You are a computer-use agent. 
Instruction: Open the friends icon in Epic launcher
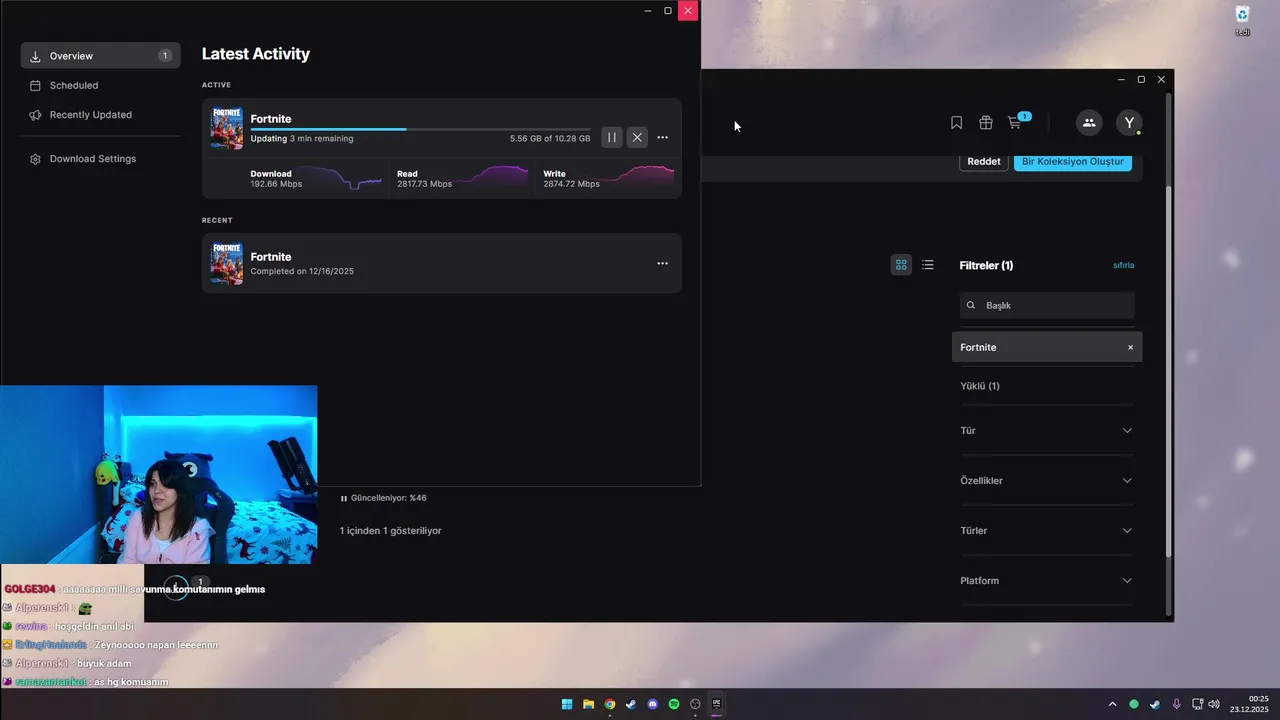coord(1089,123)
